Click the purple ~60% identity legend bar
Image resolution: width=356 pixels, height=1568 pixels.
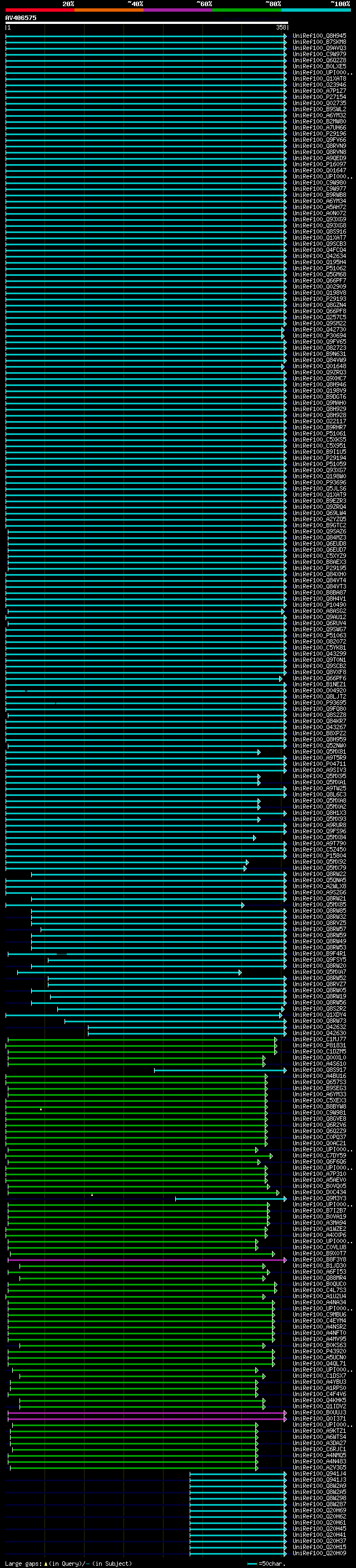click(x=179, y=11)
